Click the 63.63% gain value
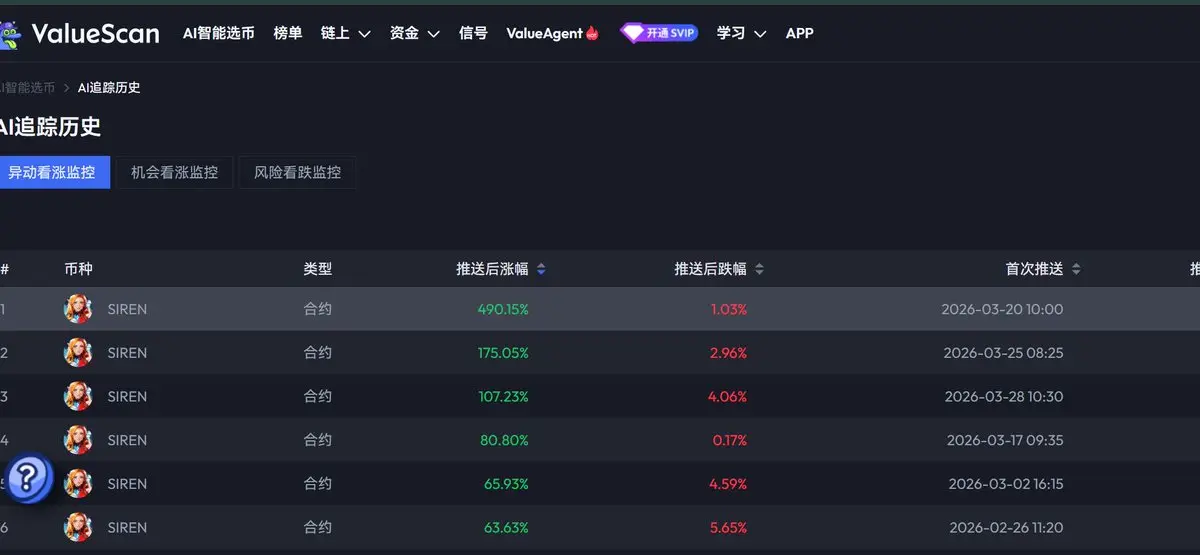The image size is (1200, 555). pos(506,527)
